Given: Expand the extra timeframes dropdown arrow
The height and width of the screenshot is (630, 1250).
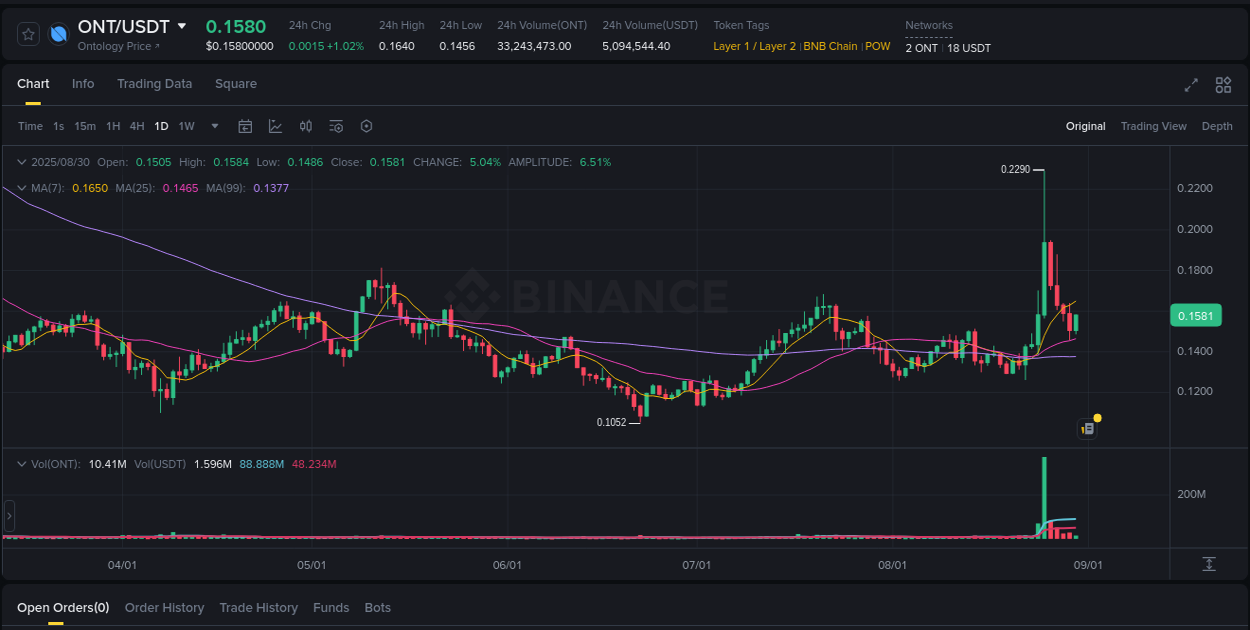Looking at the screenshot, I should [x=214, y=126].
